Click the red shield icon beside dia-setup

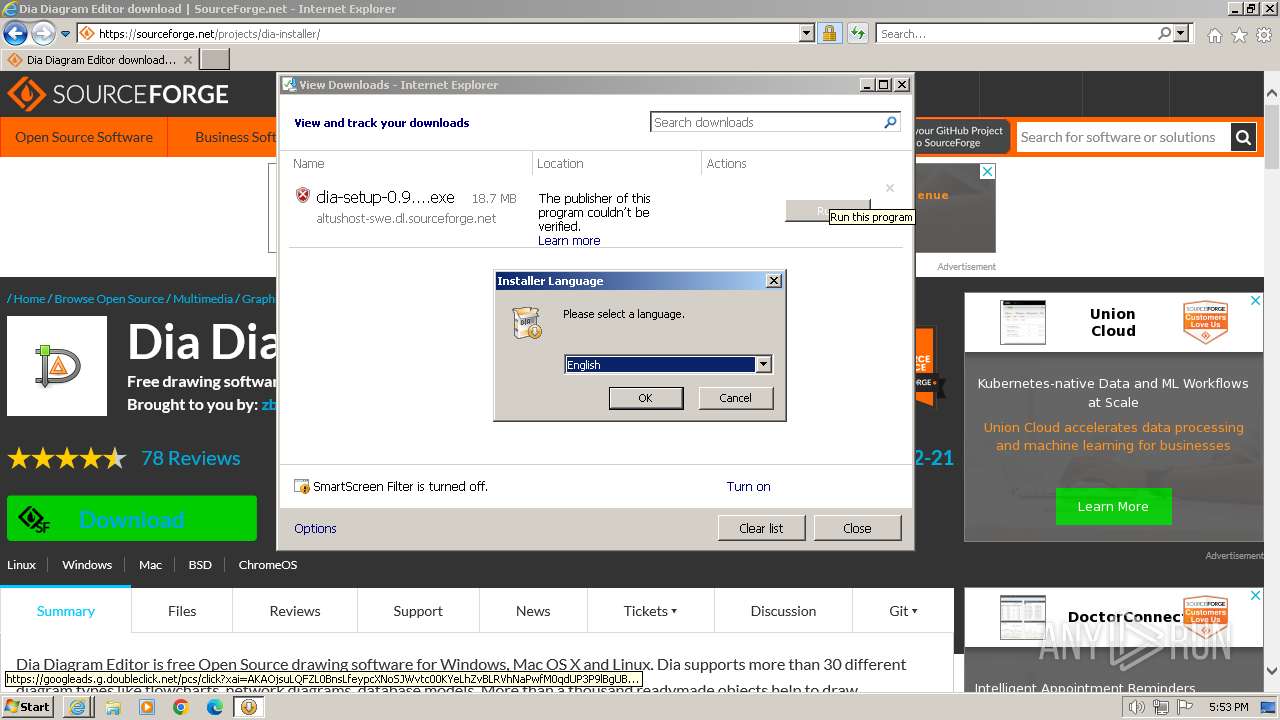303,195
